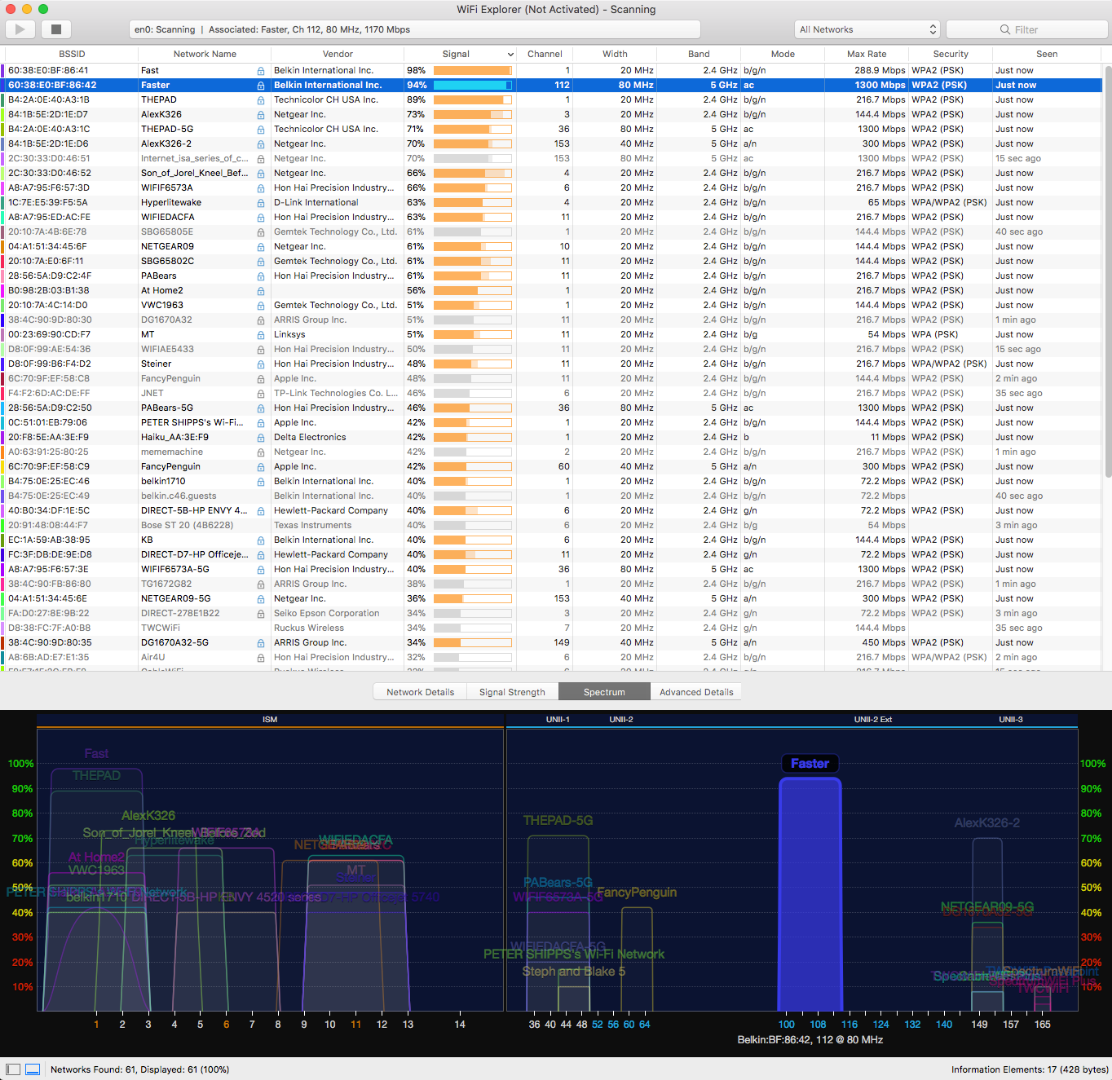Toggle bottom-left single pane view icon
Image resolution: width=1112 pixels, height=1080 pixels.
[13, 1069]
